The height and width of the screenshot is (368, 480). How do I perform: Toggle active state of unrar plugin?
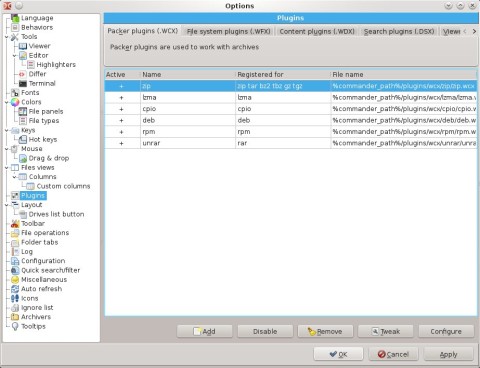pyautogui.click(x=121, y=143)
